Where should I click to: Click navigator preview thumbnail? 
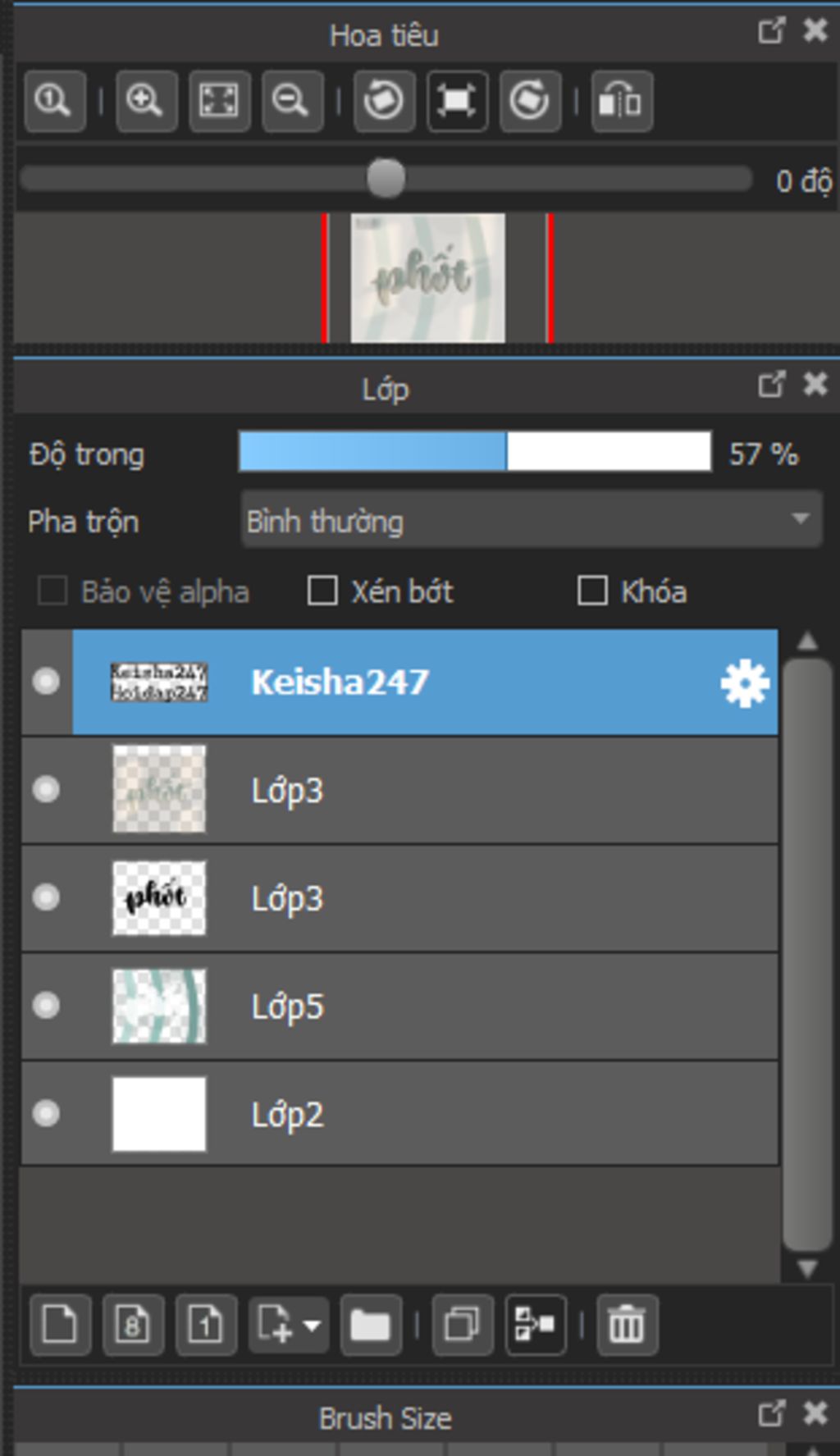427,277
